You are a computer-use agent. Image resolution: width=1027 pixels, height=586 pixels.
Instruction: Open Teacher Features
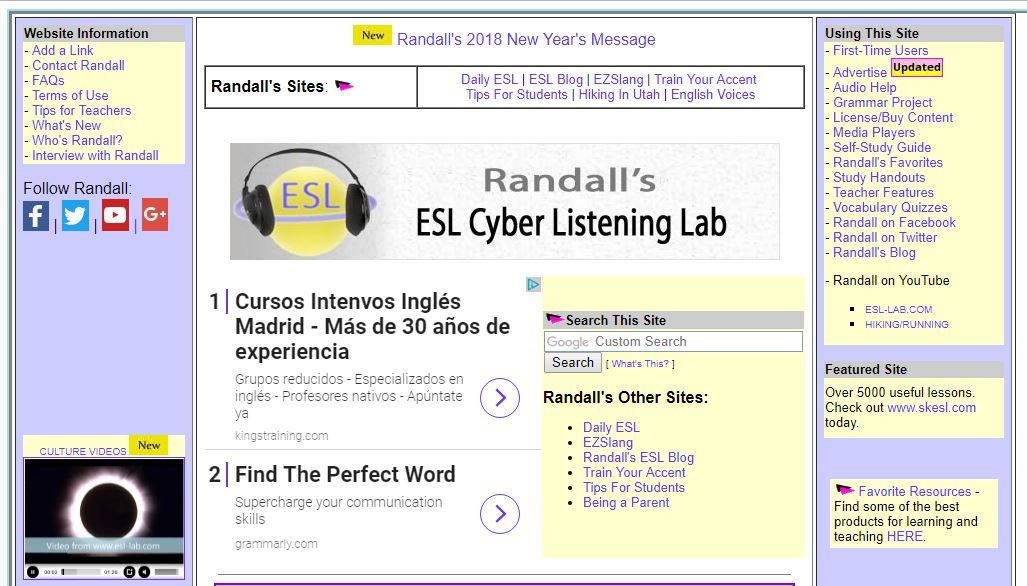click(883, 192)
